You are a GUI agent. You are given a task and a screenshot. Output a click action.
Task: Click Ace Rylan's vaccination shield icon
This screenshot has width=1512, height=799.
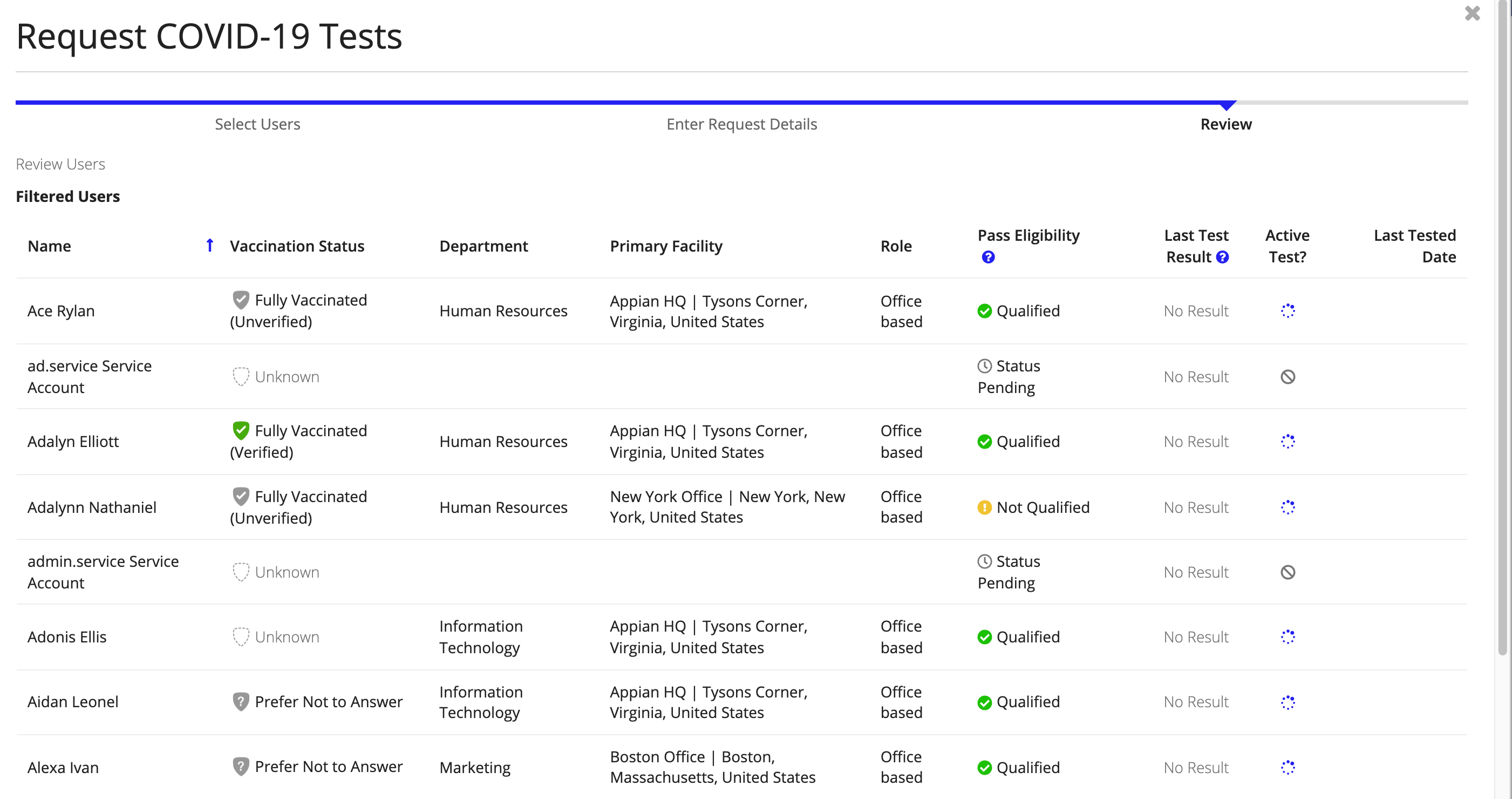click(241, 300)
